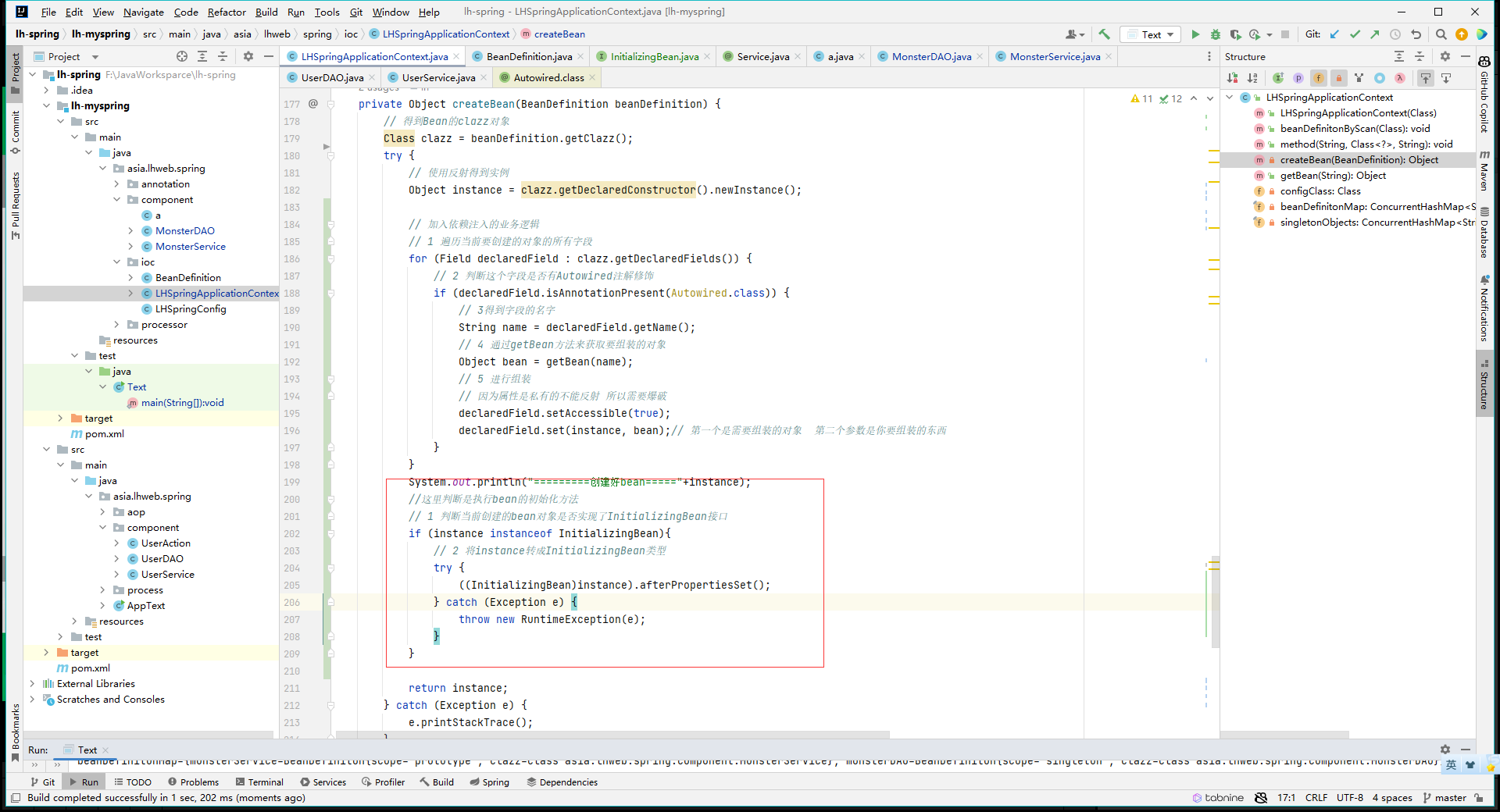
Task: Click the editor vertical scrollbar thumb
Action: coord(1215,603)
